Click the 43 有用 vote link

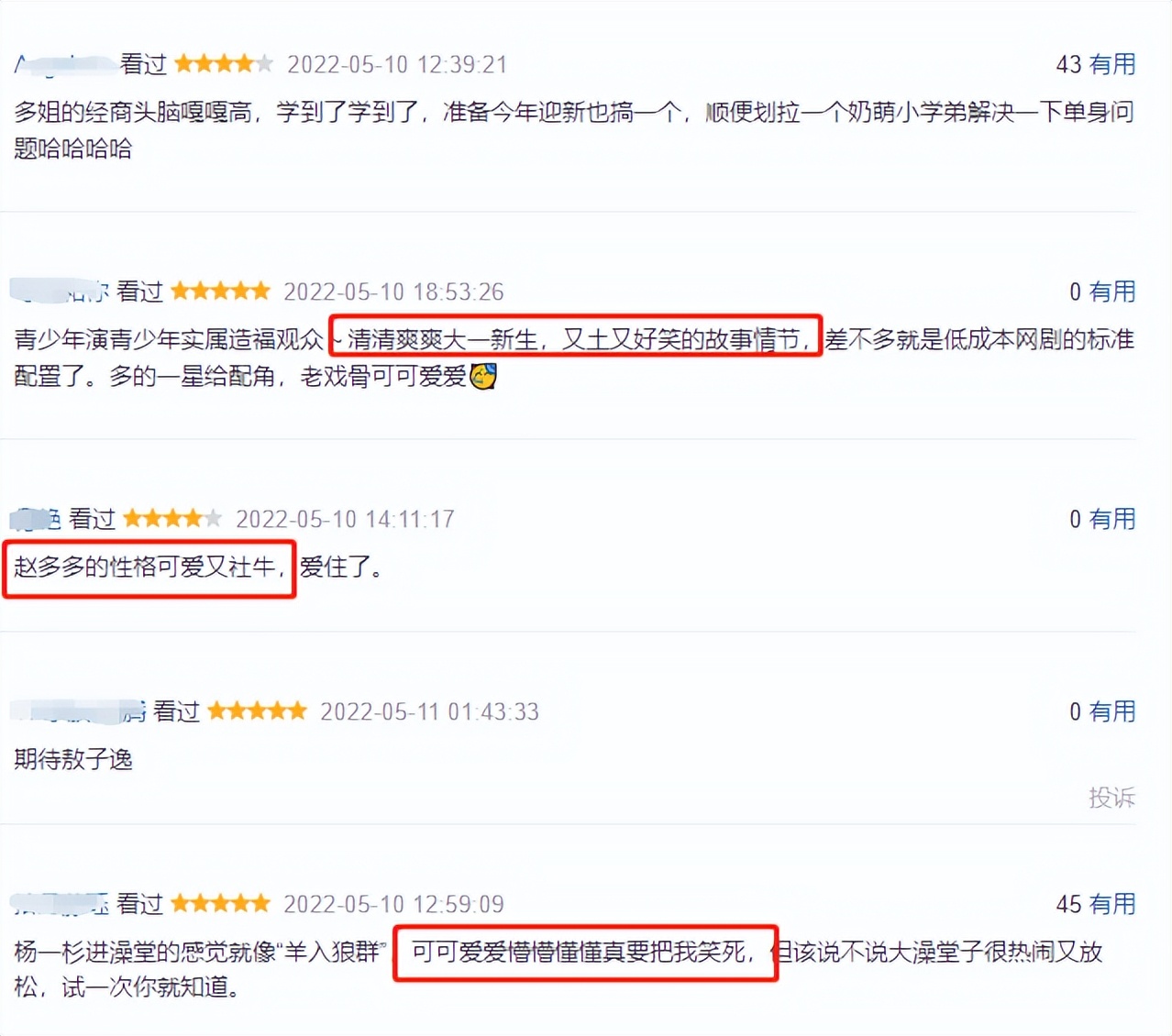[x=1095, y=64]
